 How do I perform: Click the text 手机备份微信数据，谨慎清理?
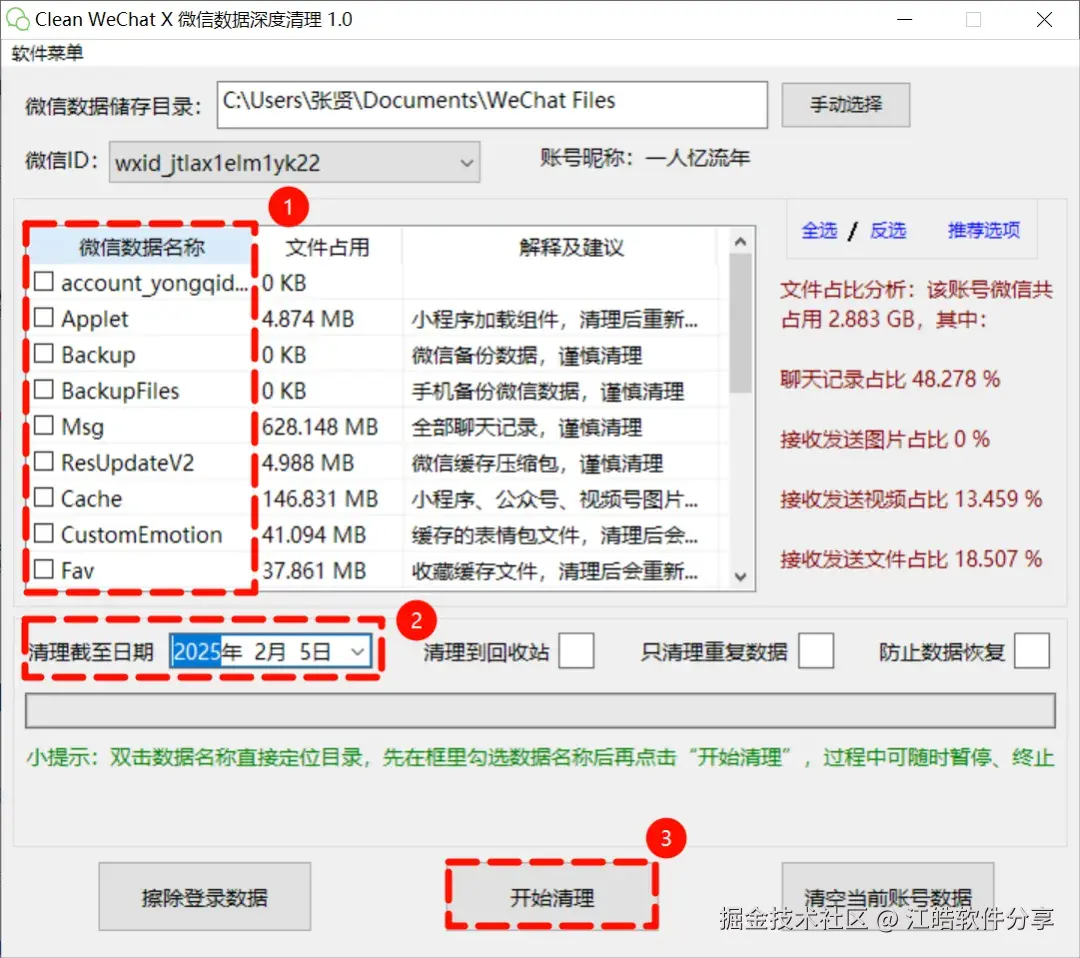pyautogui.click(x=548, y=391)
